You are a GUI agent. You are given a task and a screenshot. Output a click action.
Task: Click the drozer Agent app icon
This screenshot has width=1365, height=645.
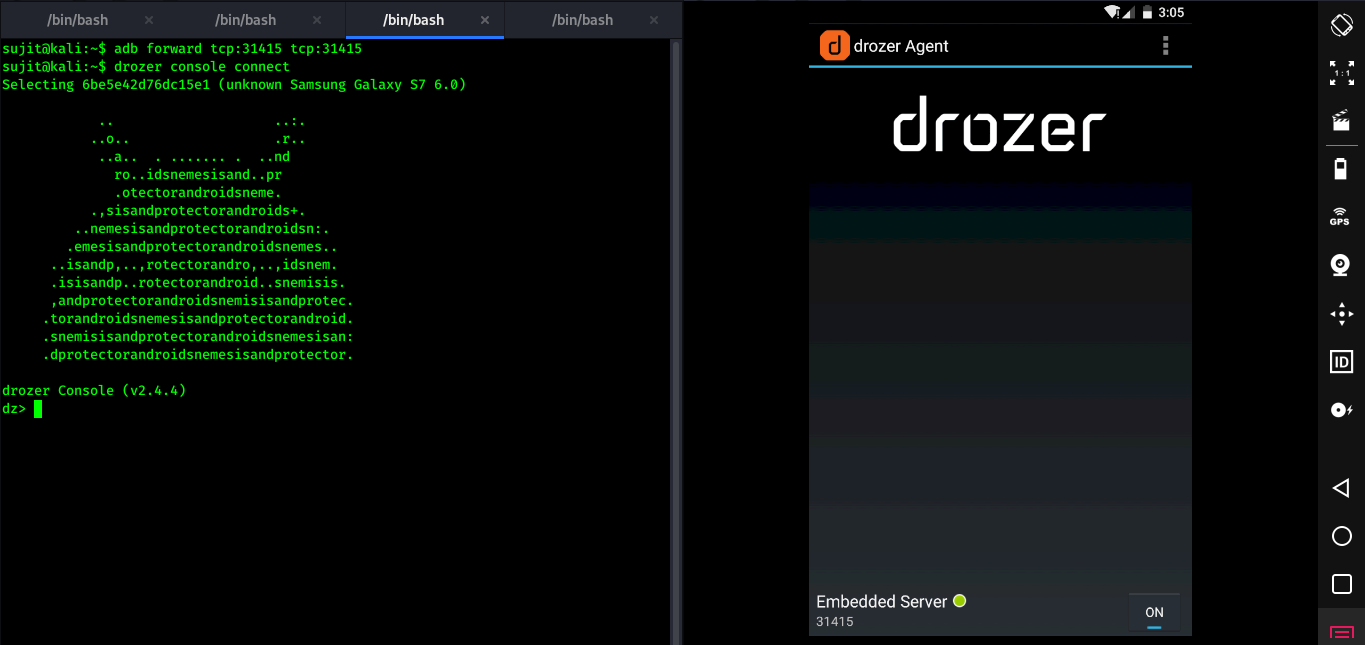pyautogui.click(x=834, y=45)
